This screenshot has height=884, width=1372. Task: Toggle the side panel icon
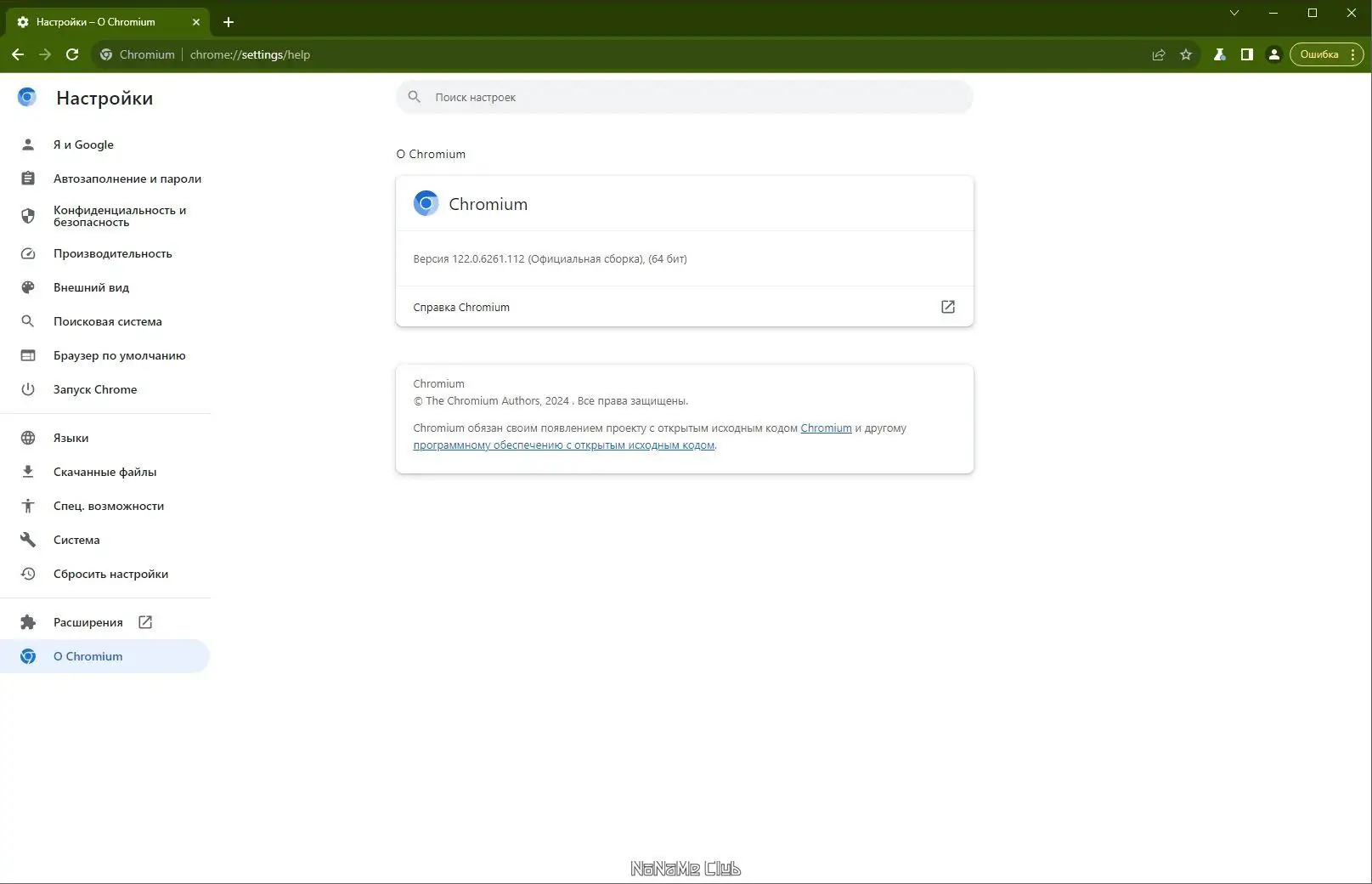pos(1246,54)
